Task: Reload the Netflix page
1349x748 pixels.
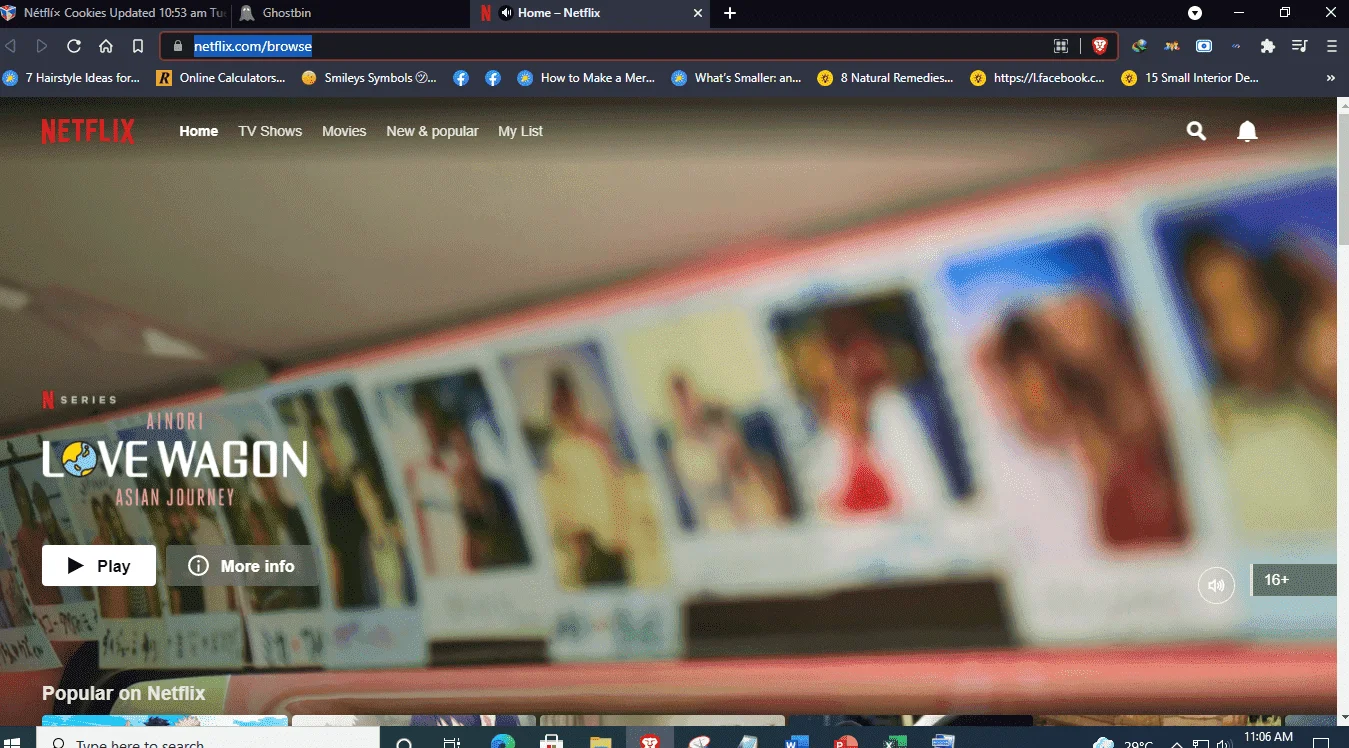Action: [x=74, y=46]
